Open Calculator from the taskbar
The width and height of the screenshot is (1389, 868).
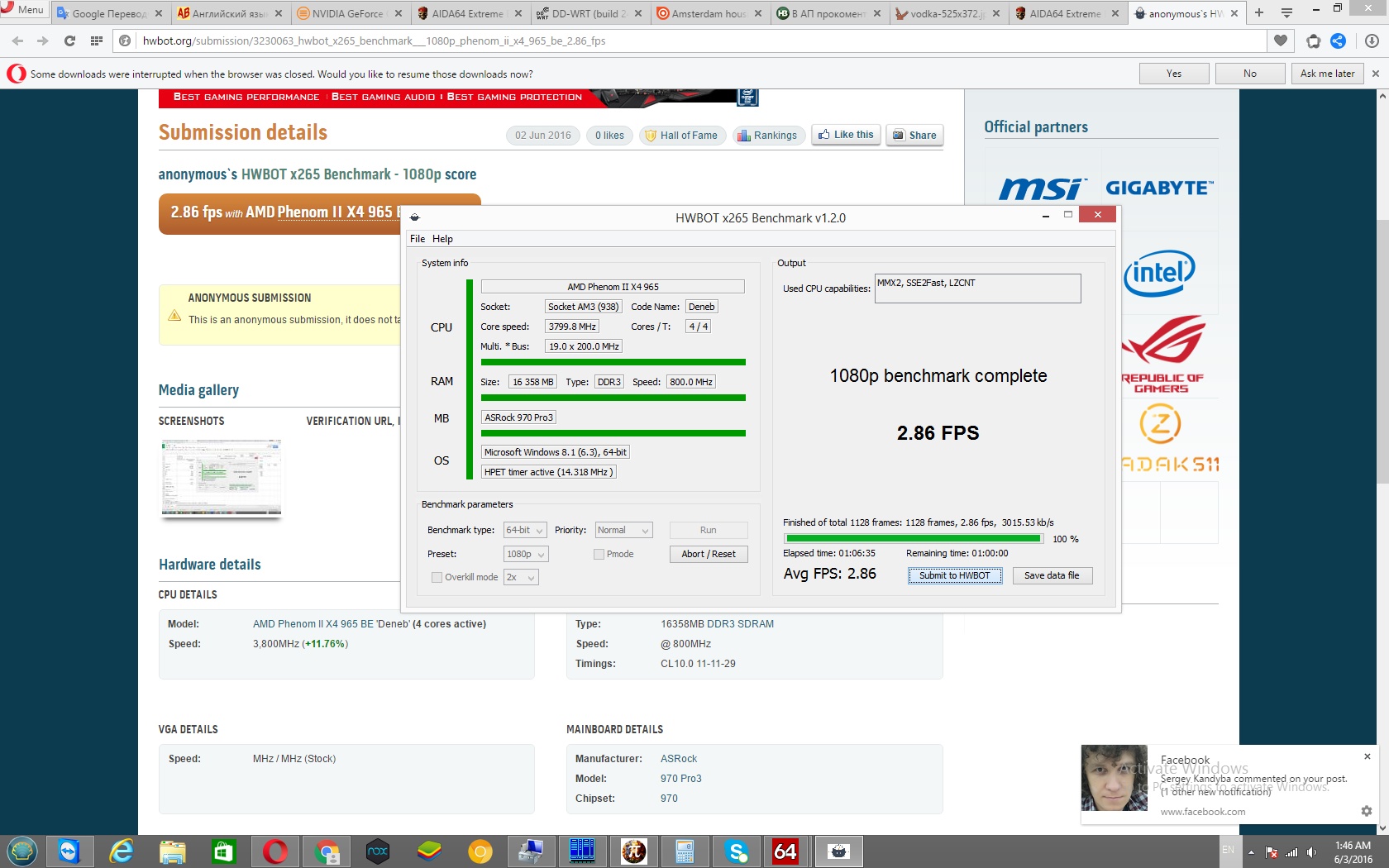(685, 851)
